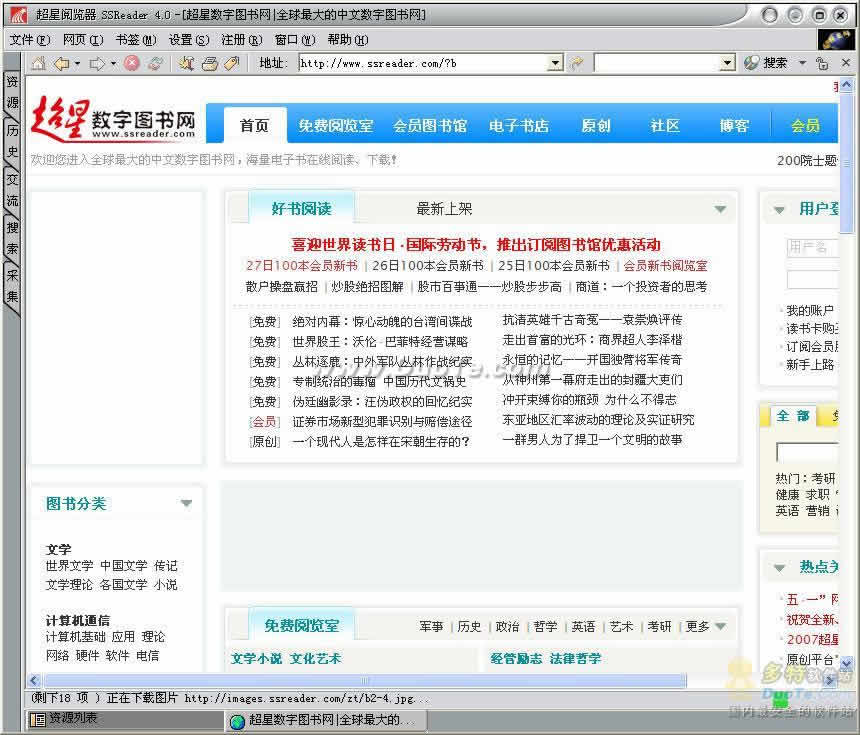Open the dropdown arrow next to 搜索
The image size is (860, 735).
pyautogui.click(x=802, y=63)
